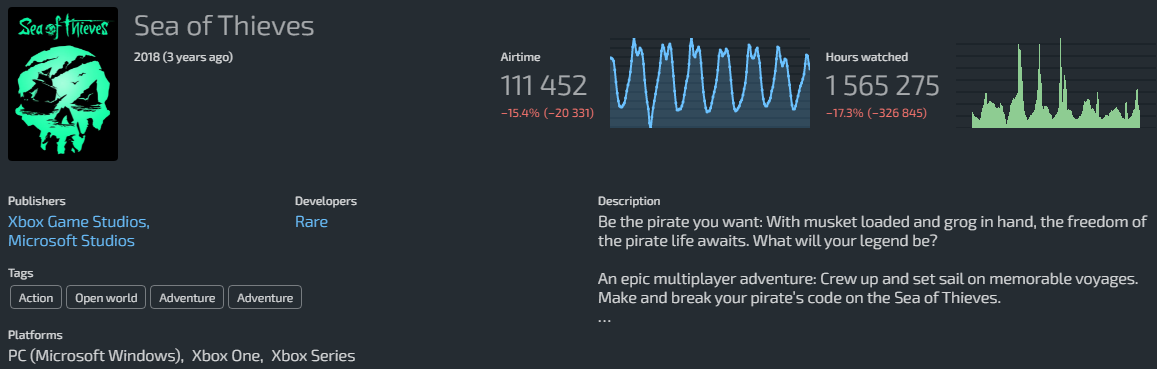Click the Xbox One platform text
This screenshot has width=1157, height=369.
pos(227,356)
